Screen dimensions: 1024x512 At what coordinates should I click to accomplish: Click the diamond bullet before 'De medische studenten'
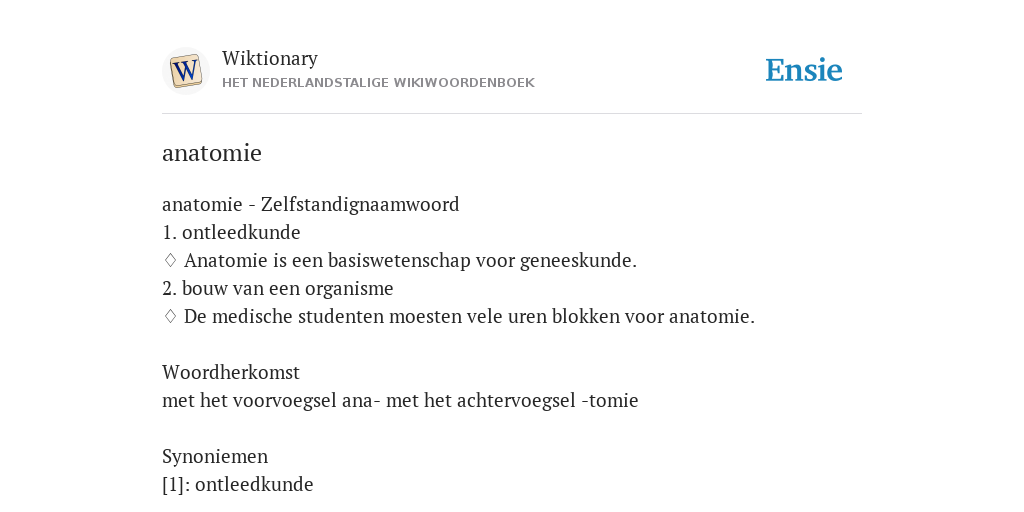point(170,317)
